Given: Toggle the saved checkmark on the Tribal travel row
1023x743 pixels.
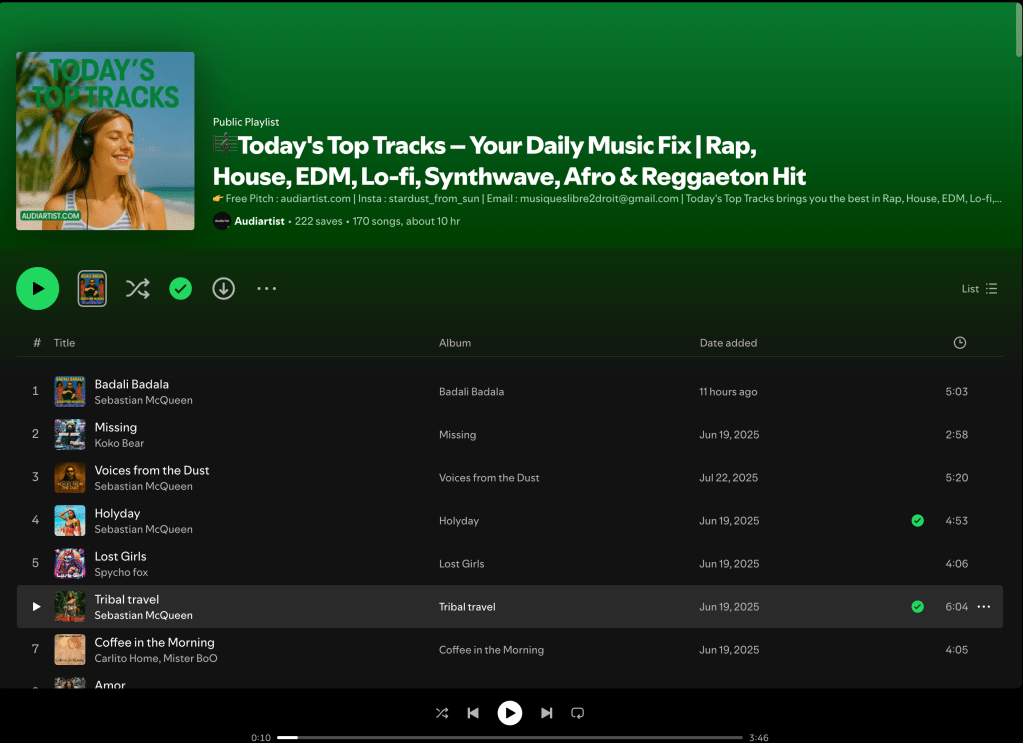Looking at the screenshot, I should pyautogui.click(x=917, y=607).
